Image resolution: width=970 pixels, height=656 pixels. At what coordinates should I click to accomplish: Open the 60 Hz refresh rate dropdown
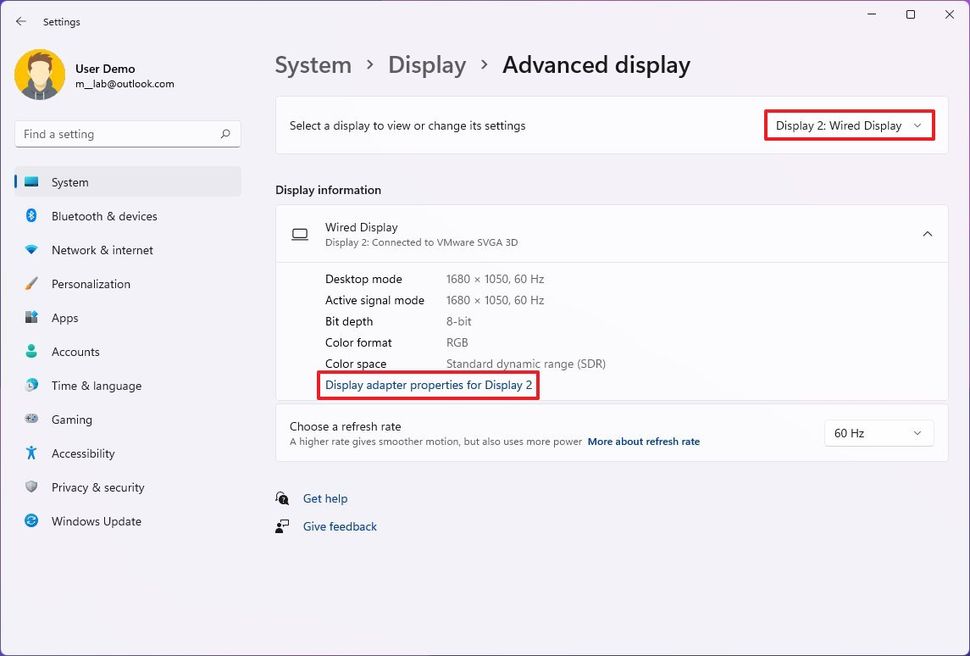878,433
